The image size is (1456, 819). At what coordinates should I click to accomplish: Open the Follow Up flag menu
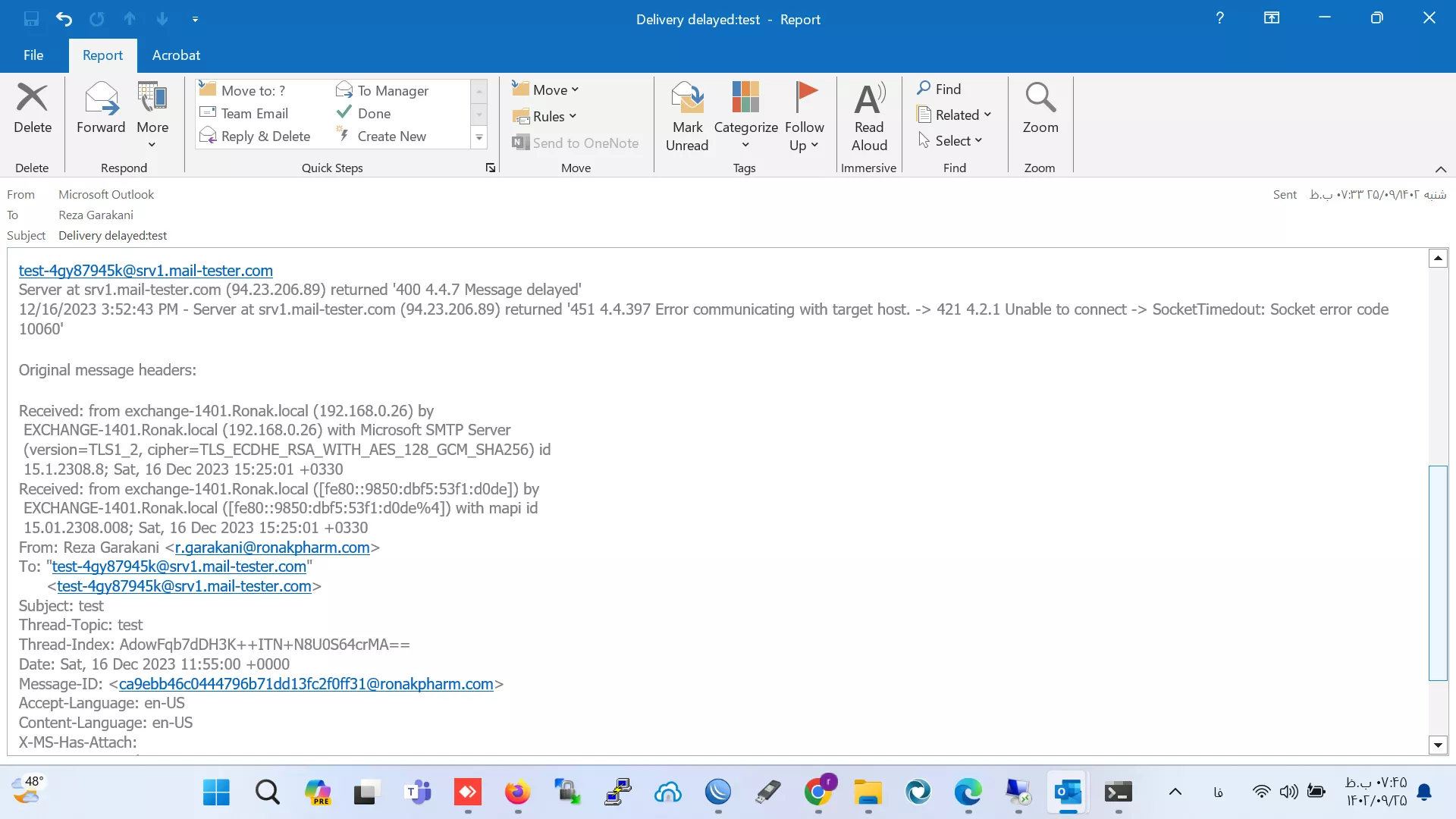(x=804, y=116)
